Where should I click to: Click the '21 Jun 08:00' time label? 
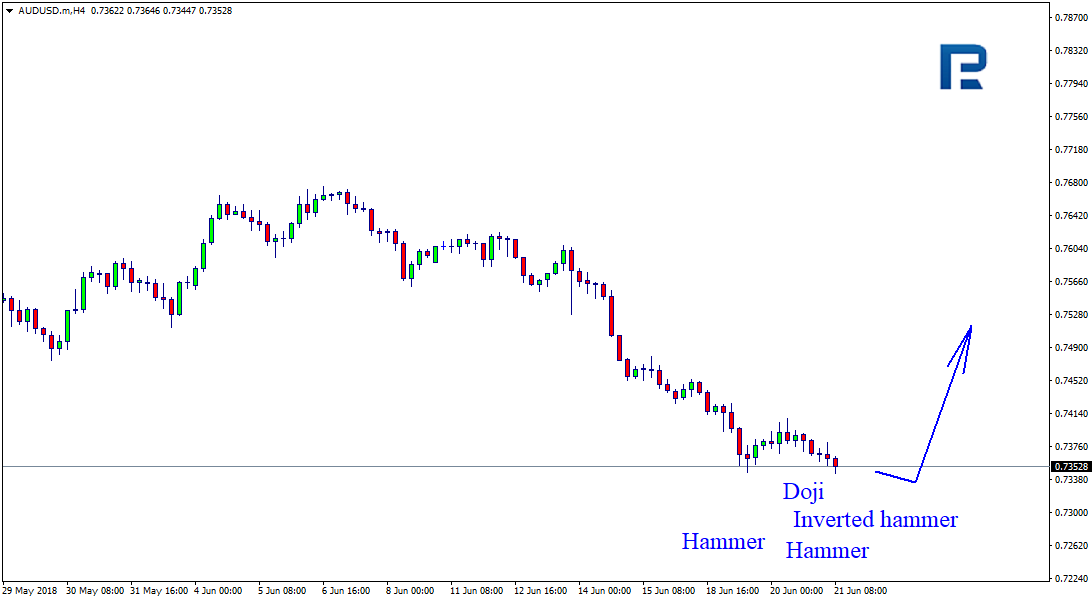[859, 591]
